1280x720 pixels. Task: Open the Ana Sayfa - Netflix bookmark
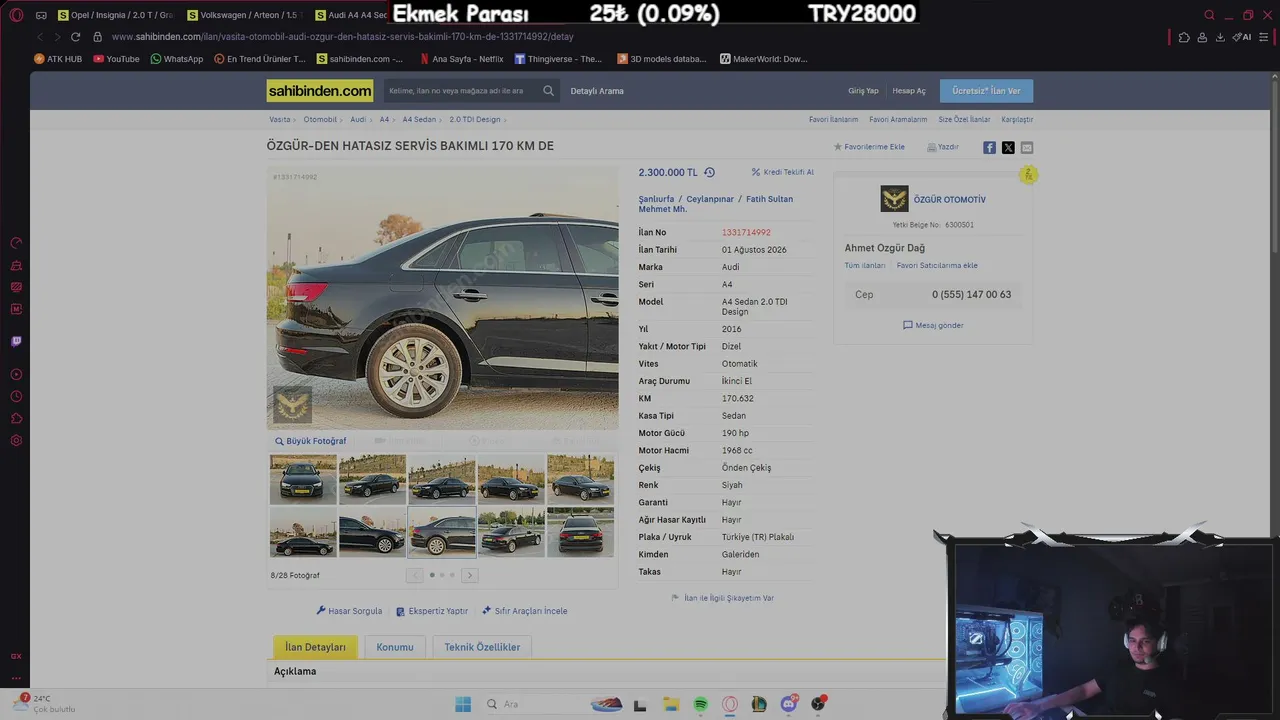coord(461,59)
